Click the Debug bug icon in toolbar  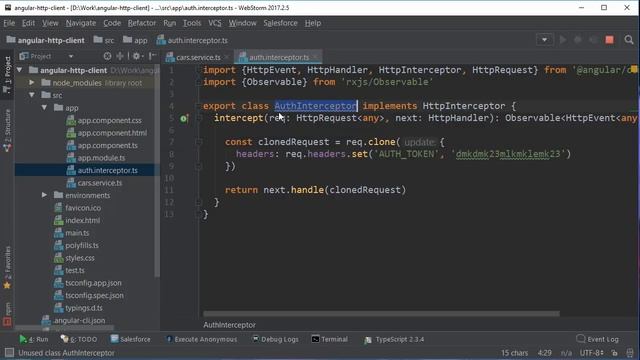click(x=578, y=40)
